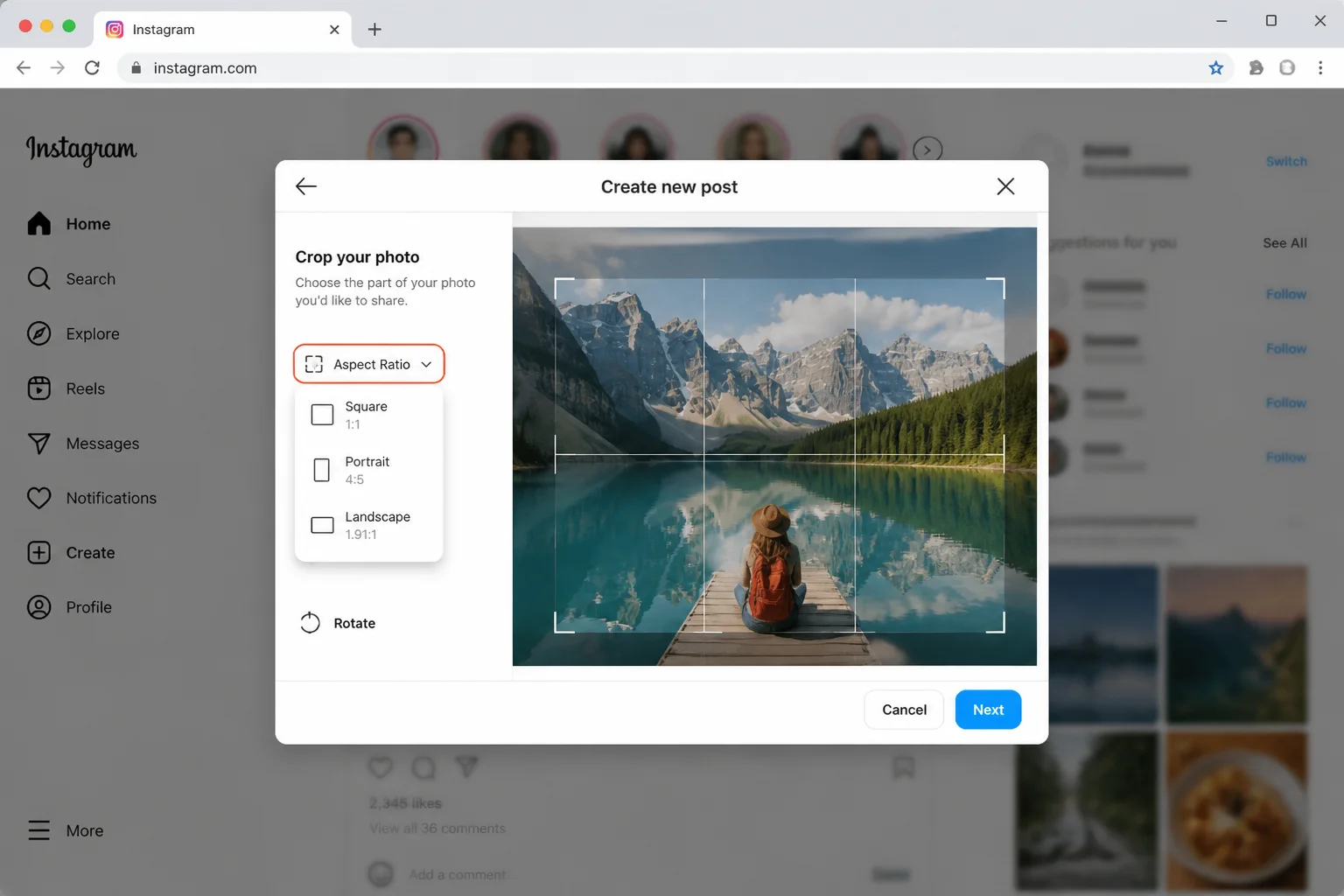Screen dimensions: 1344x896
Task: Click Messages label in sidebar
Action: (x=102, y=444)
